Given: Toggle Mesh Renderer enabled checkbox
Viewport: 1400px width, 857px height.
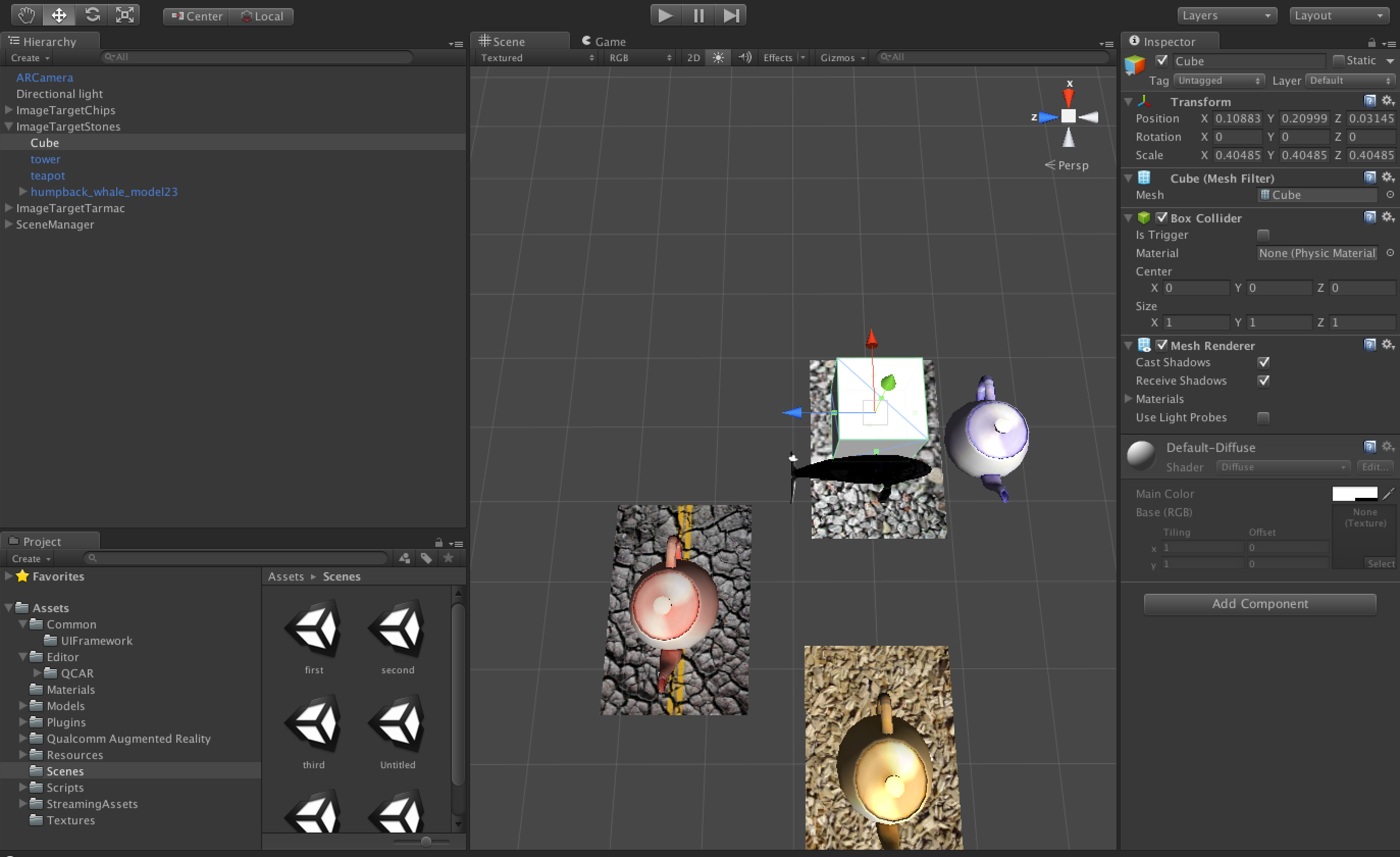Looking at the screenshot, I should pos(1162,345).
